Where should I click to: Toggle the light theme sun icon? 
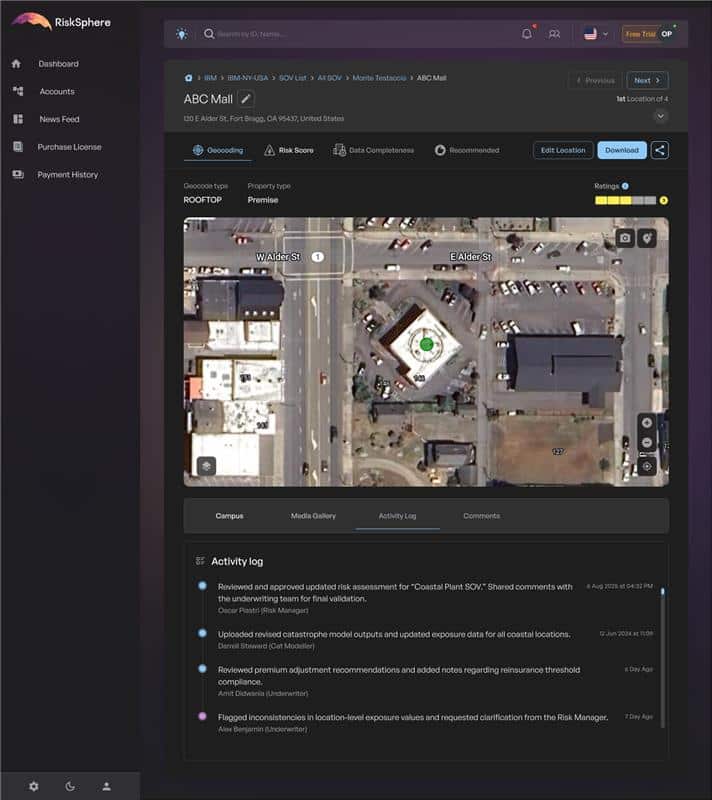point(181,34)
